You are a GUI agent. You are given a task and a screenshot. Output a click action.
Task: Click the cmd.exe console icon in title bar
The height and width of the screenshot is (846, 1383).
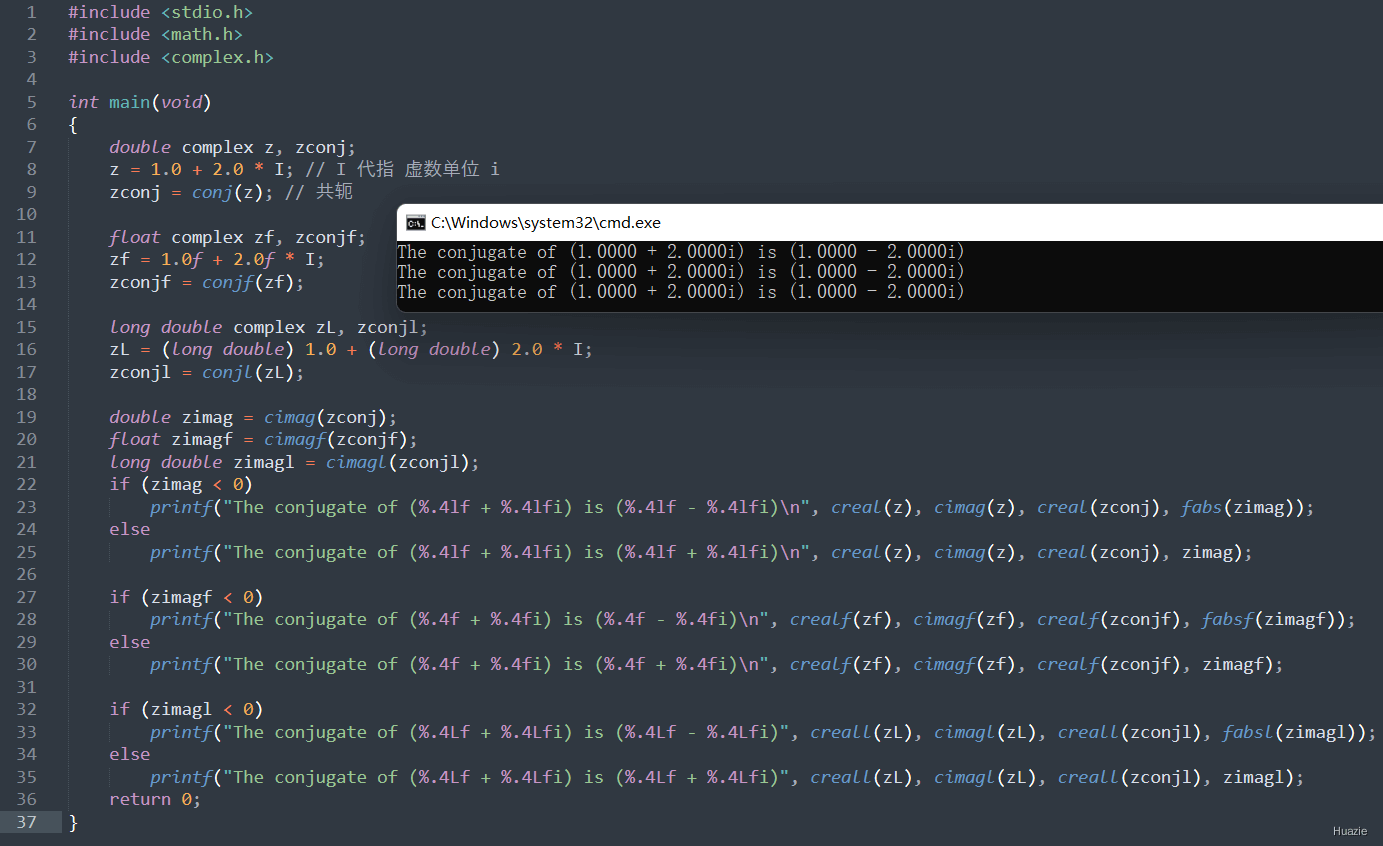415,223
